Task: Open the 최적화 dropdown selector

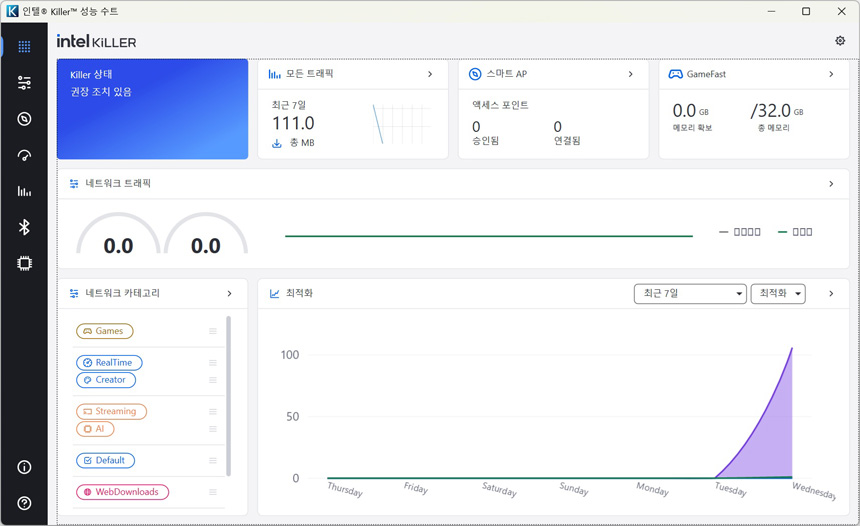Action: tap(778, 293)
